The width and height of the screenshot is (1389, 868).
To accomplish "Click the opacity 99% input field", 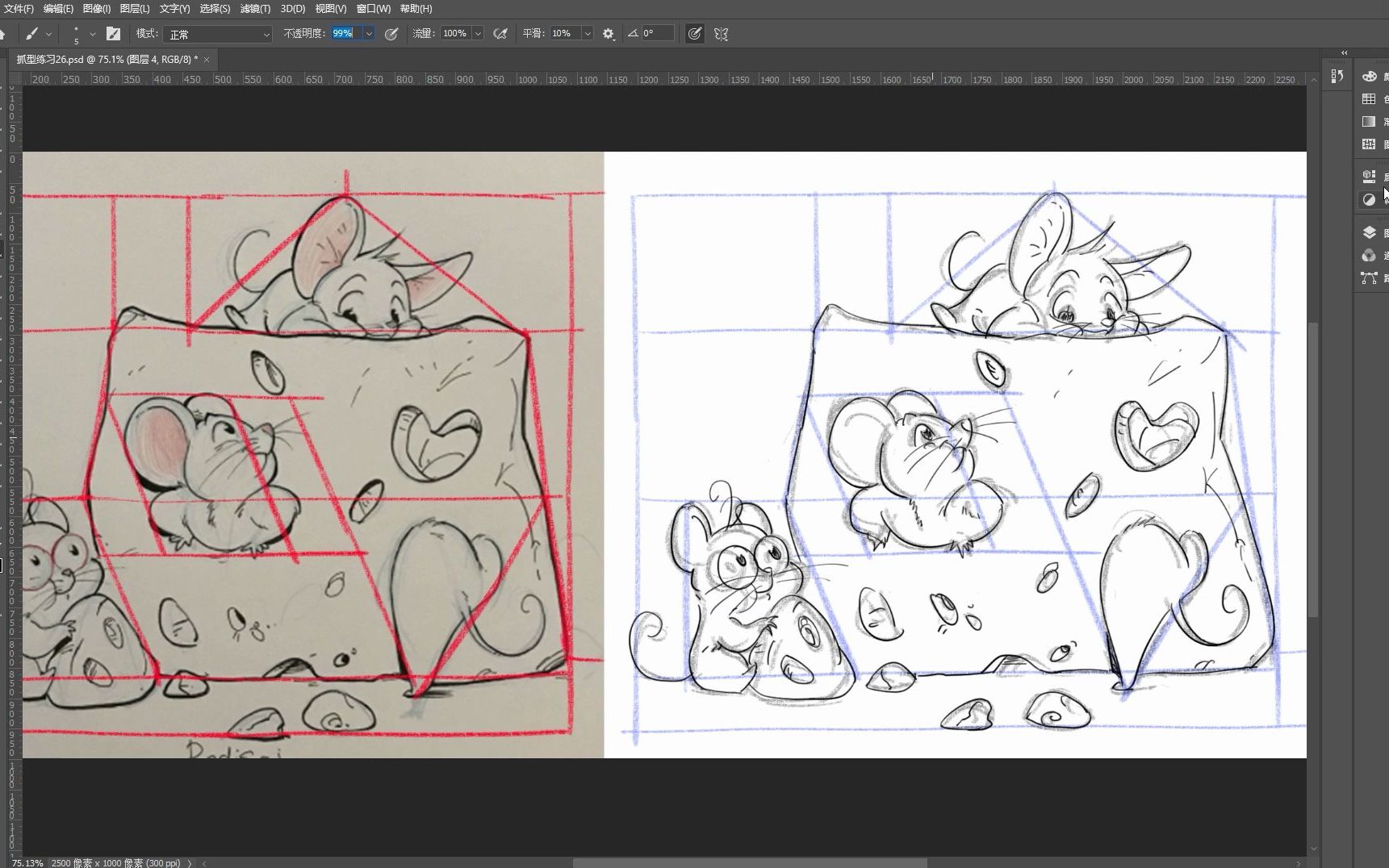I will pyautogui.click(x=347, y=34).
